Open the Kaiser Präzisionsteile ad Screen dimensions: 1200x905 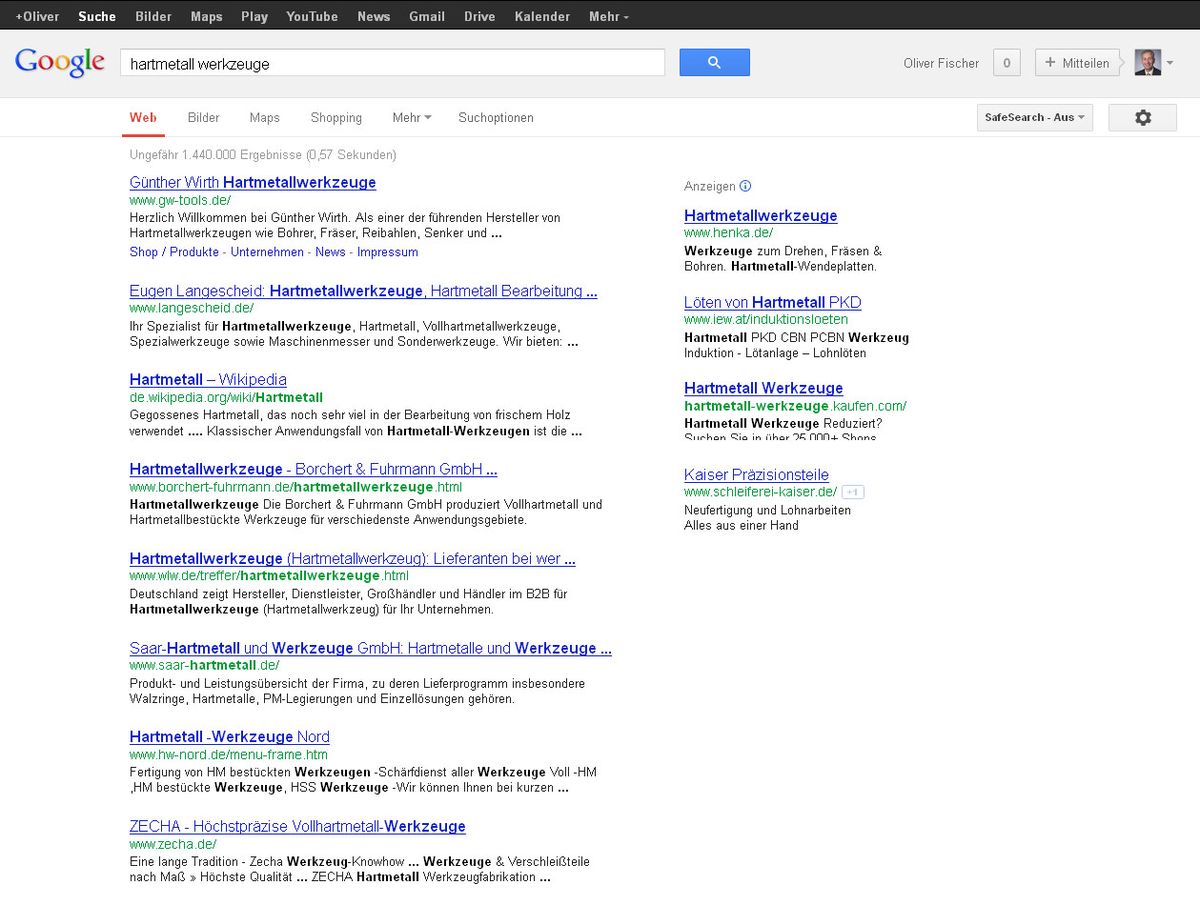(x=757, y=475)
